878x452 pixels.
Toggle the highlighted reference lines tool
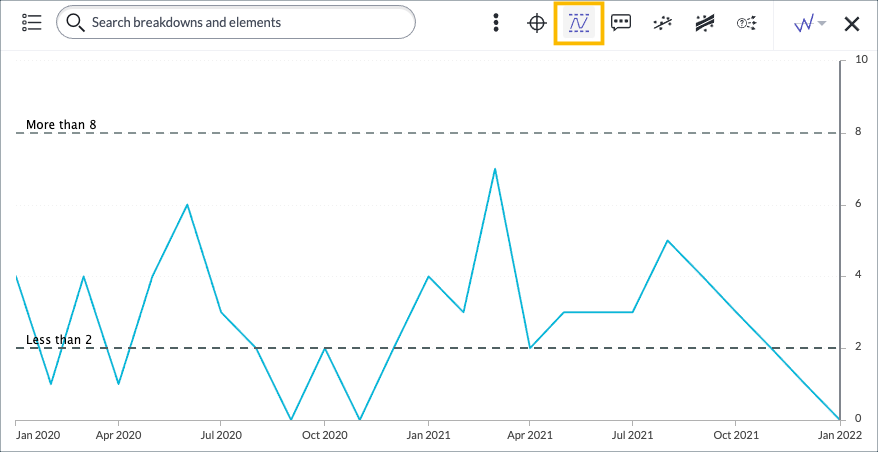point(579,23)
